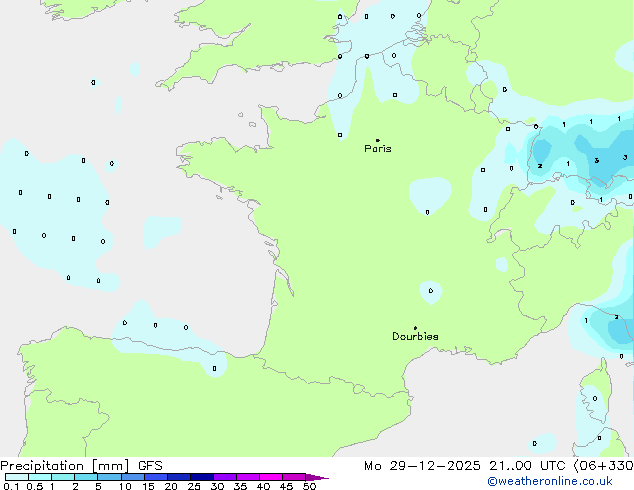634x490 pixels.
Task: Select the 2 mm legend color swatch
Action: (x=86, y=477)
